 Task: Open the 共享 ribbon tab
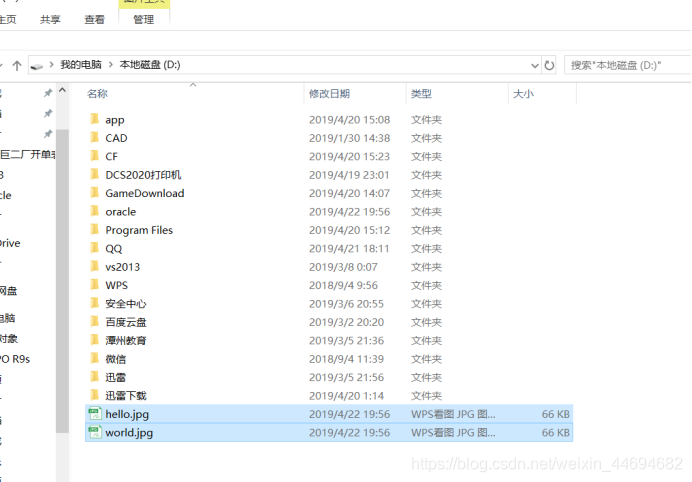(x=50, y=19)
